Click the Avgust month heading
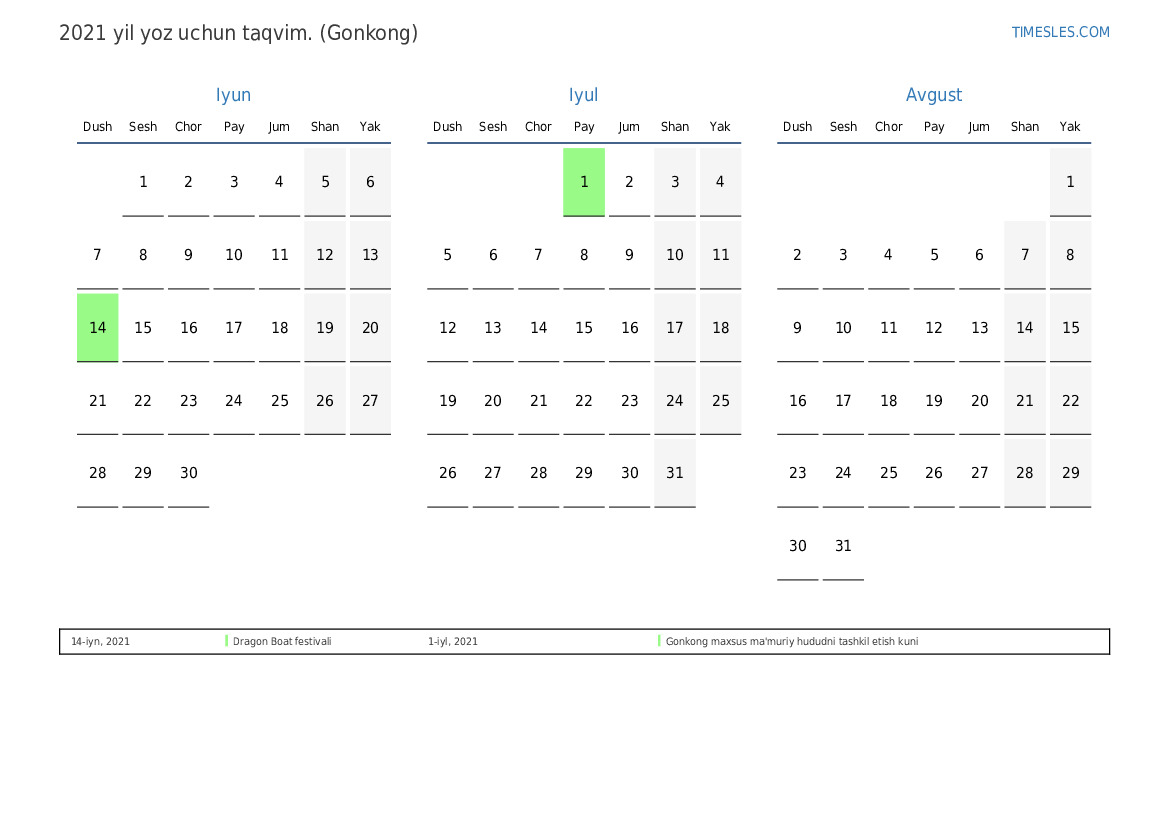Screen dimensions: 1169x827 [x=934, y=95]
